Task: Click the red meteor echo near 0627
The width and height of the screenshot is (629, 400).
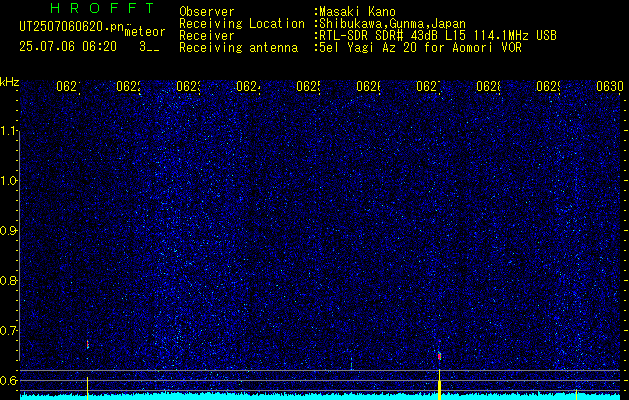Action: tap(439, 356)
